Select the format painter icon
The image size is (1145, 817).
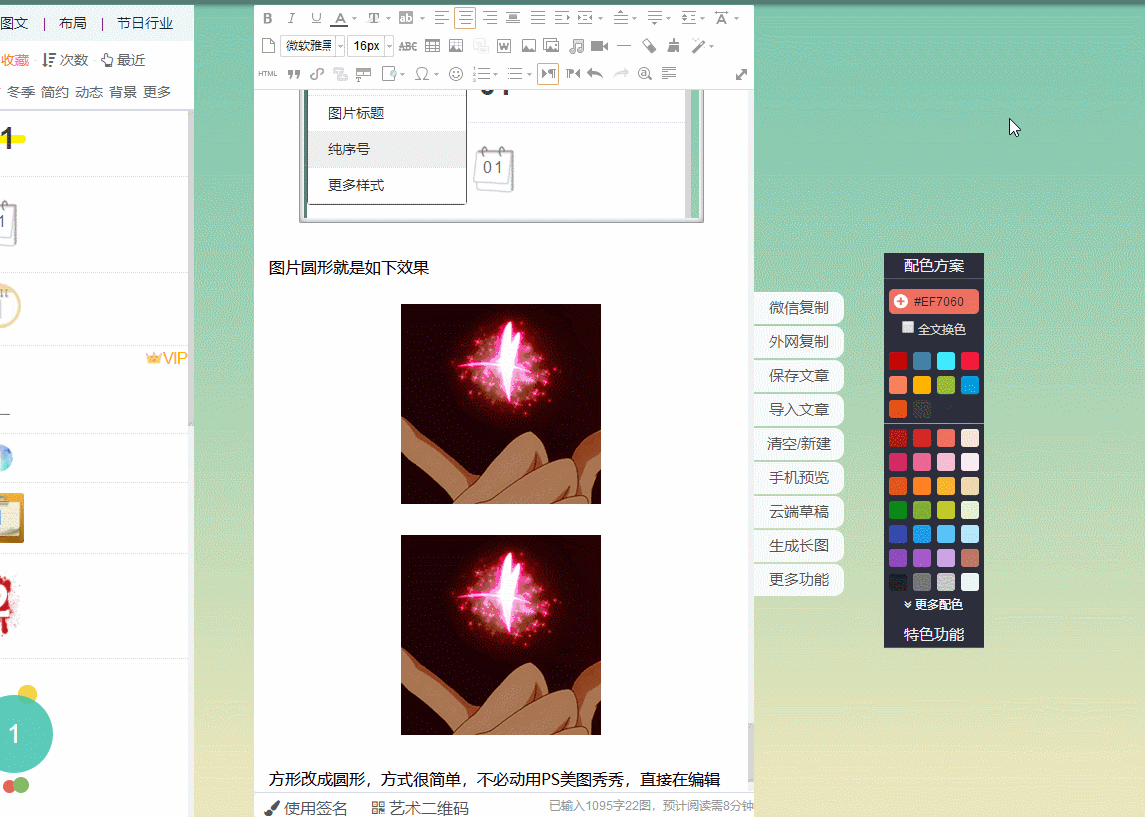click(x=648, y=46)
